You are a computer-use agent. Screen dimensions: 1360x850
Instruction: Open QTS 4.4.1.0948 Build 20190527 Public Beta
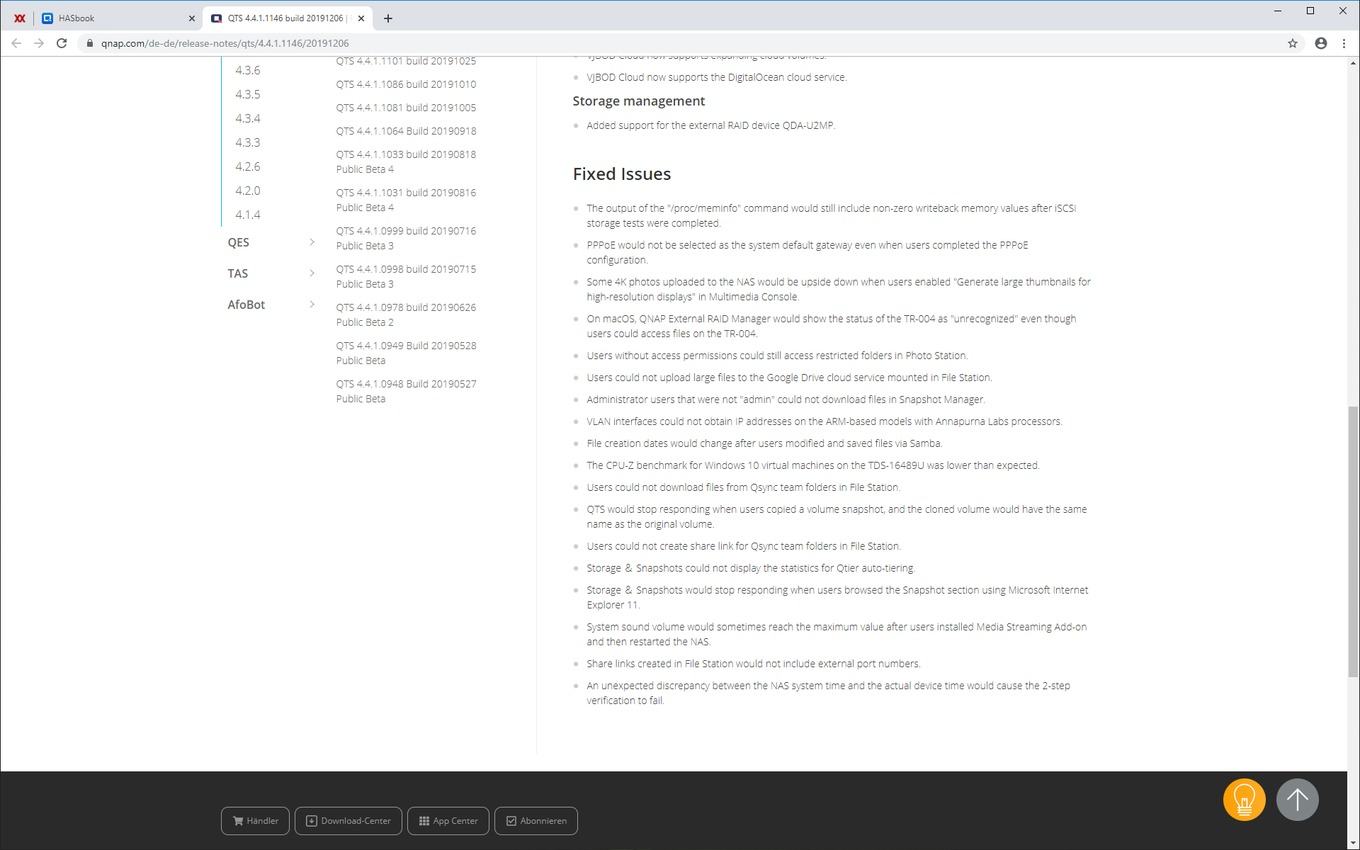tap(406, 391)
